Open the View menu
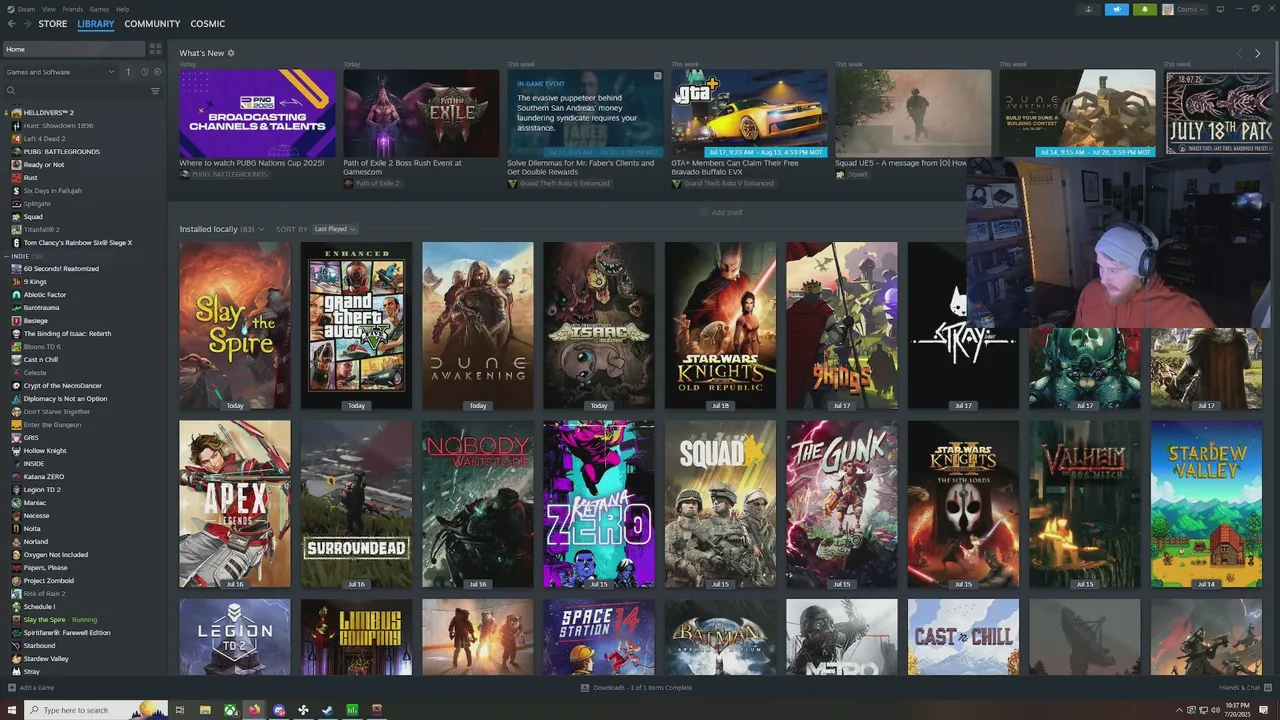The height and width of the screenshot is (720, 1280). point(49,9)
